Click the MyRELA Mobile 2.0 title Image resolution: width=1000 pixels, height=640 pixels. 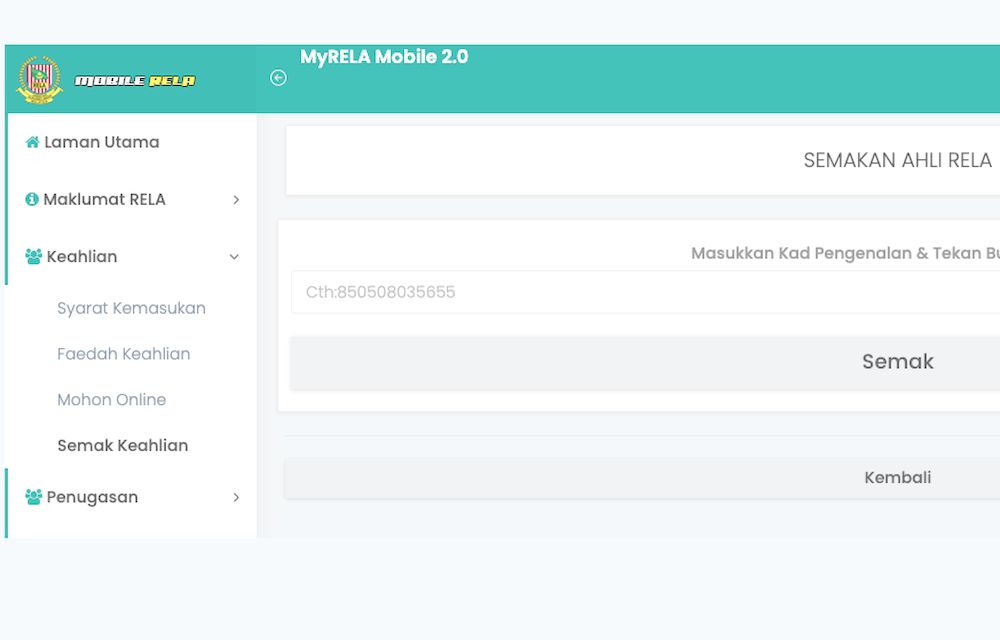(384, 57)
